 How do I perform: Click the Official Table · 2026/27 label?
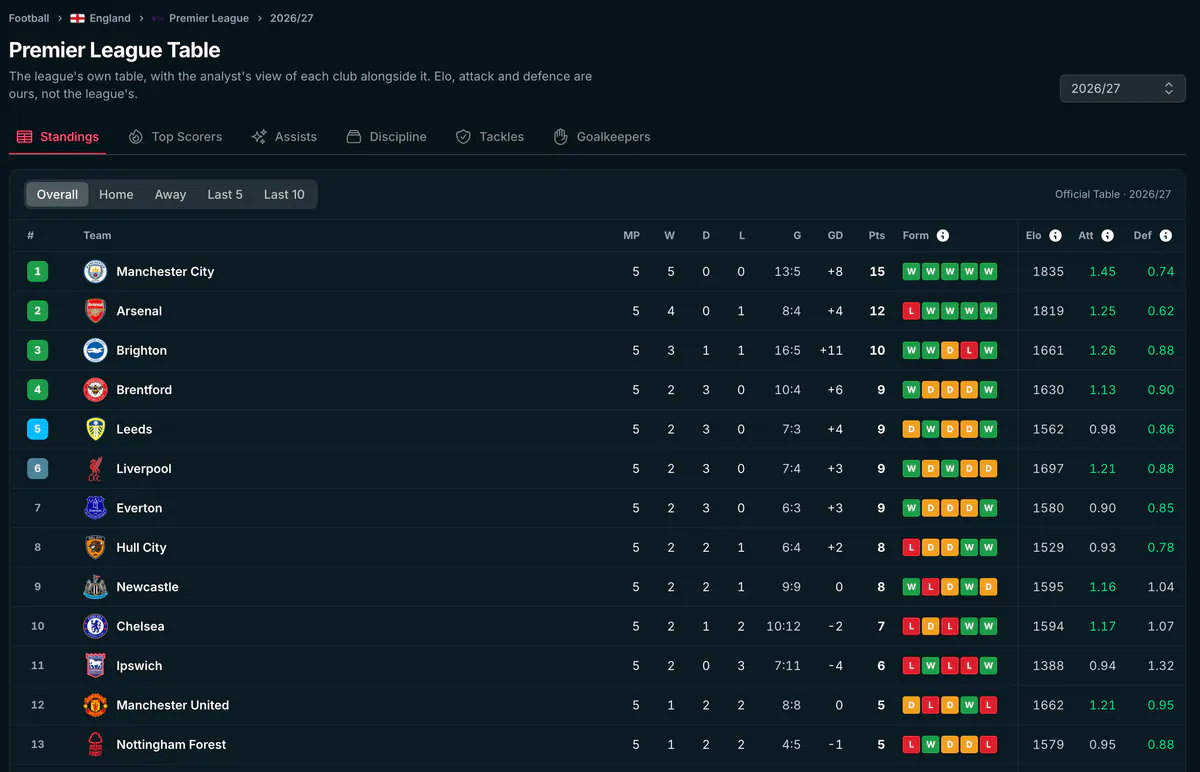(1113, 194)
